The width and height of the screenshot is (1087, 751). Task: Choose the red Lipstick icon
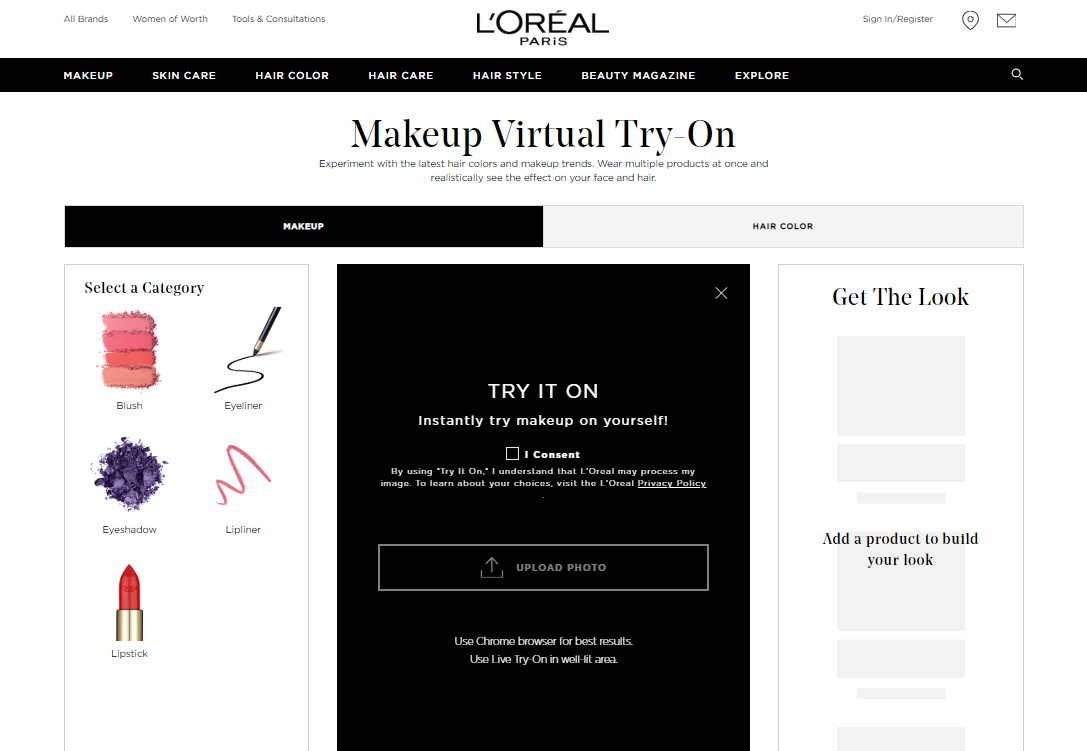tap(129, 601)
